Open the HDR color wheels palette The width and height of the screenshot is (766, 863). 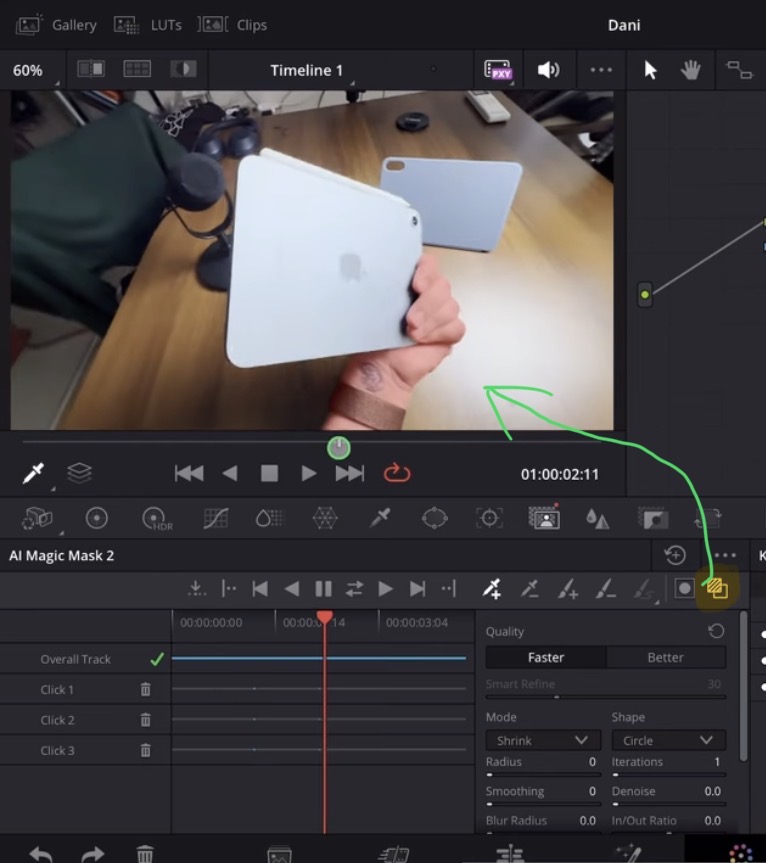coord(157,519)
